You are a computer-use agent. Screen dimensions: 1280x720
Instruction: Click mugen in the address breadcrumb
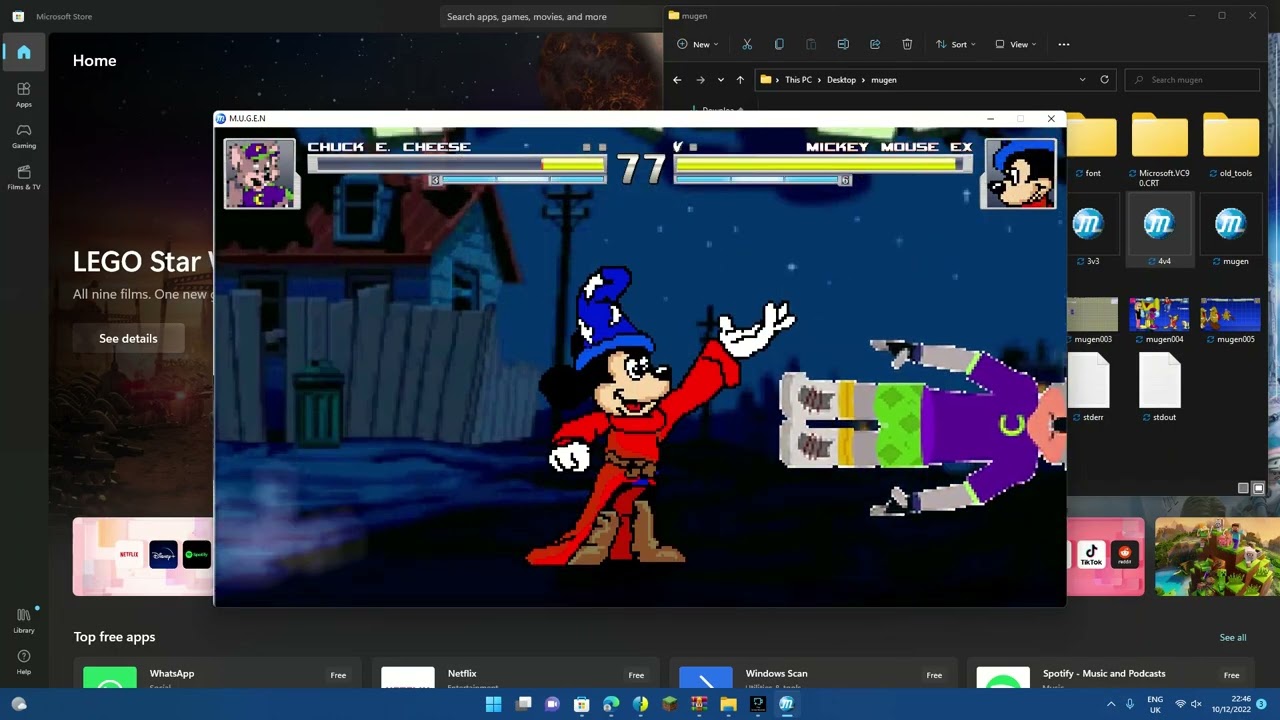tap(884, 80)
